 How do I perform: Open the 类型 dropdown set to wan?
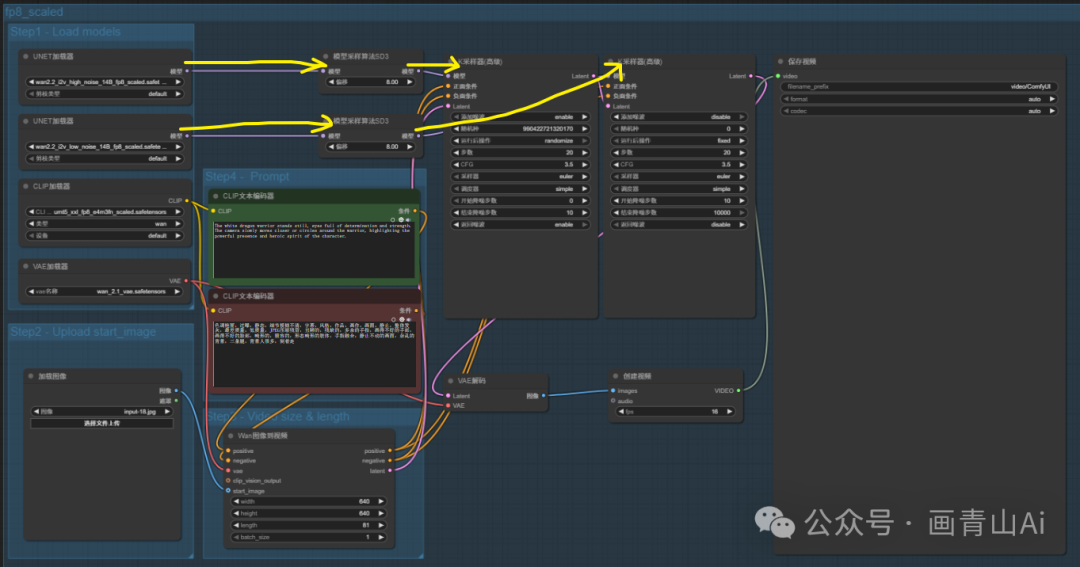tap(105, 224)
